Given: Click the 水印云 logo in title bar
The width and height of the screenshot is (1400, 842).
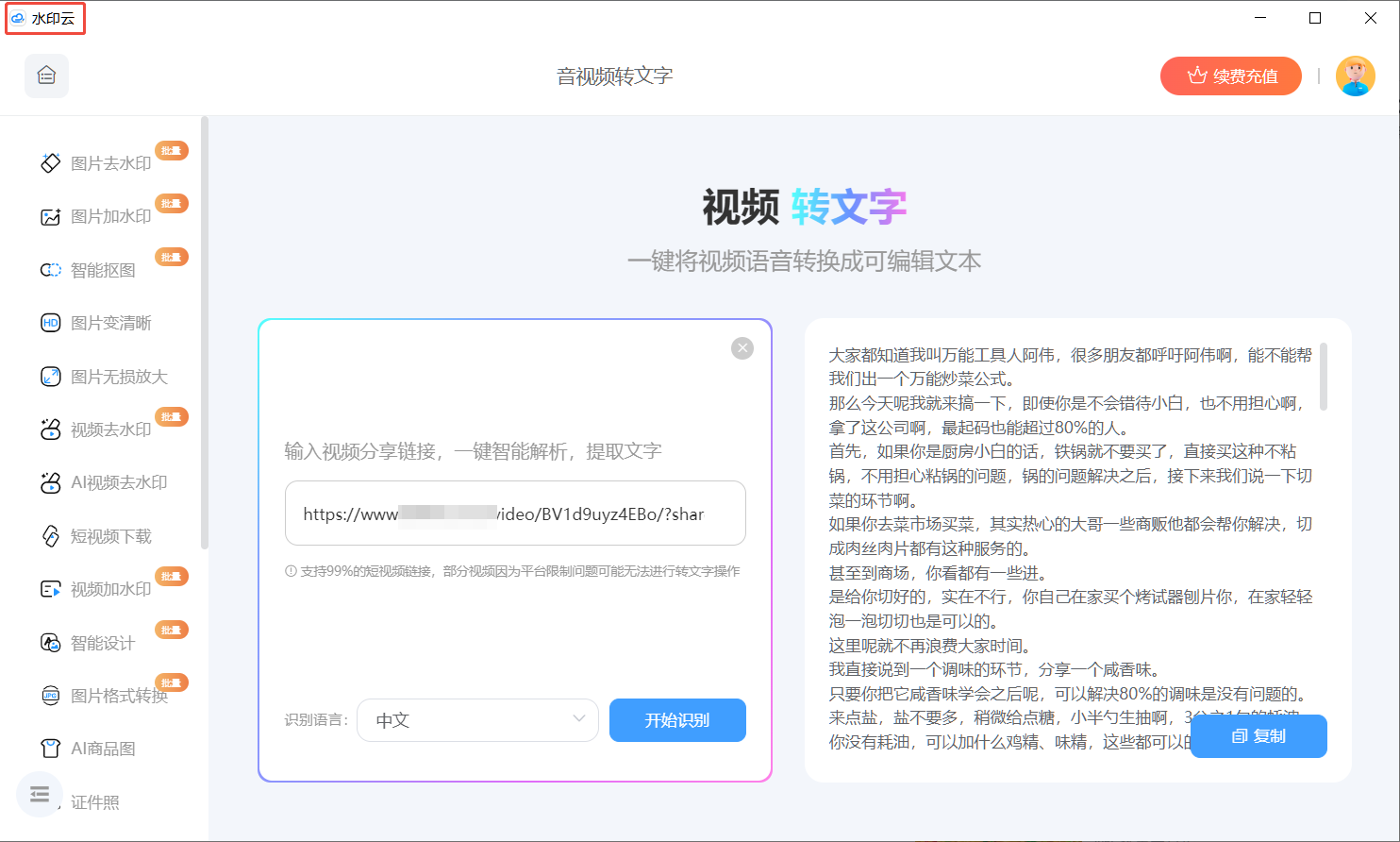Looking at the screenshot, I should (45, 17).
